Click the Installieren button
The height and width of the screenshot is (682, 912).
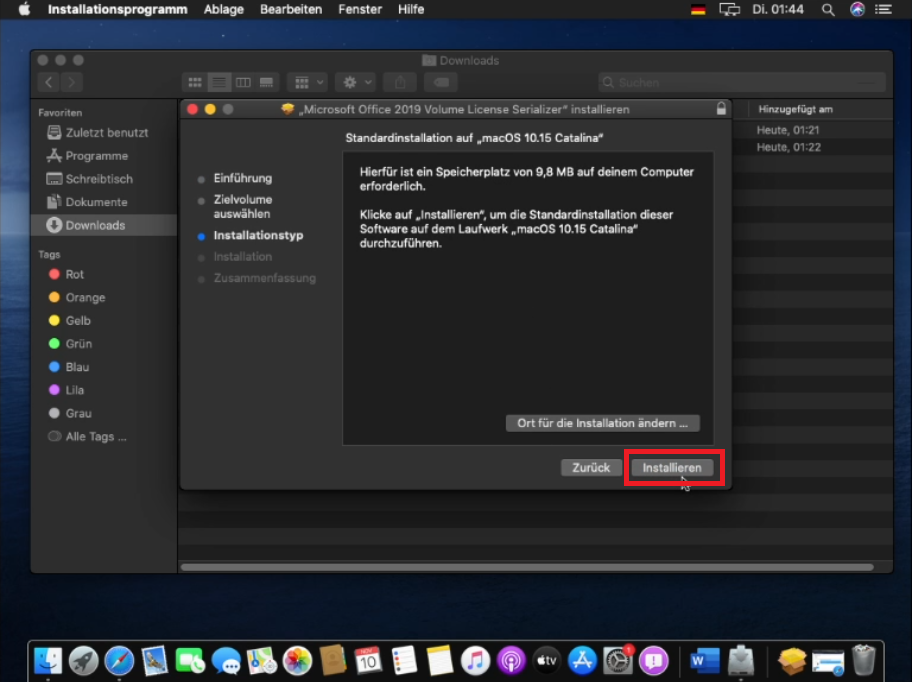672,467
